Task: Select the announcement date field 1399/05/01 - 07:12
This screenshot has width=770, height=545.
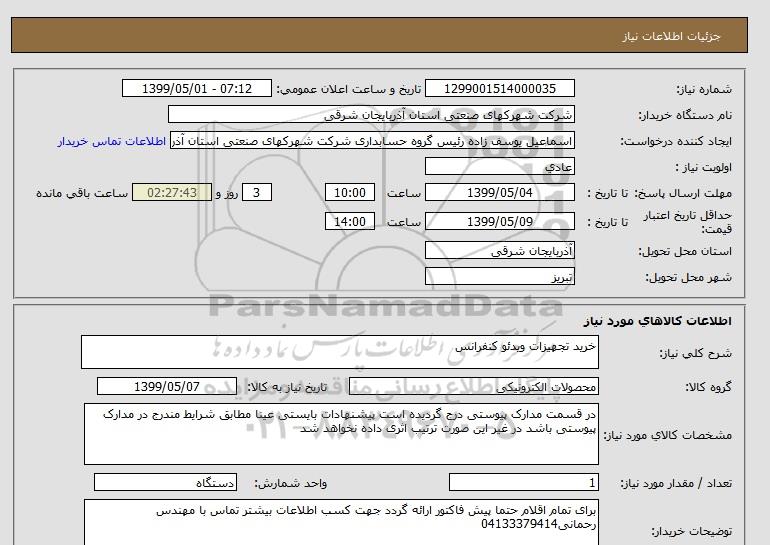Action: coord(196,88)
